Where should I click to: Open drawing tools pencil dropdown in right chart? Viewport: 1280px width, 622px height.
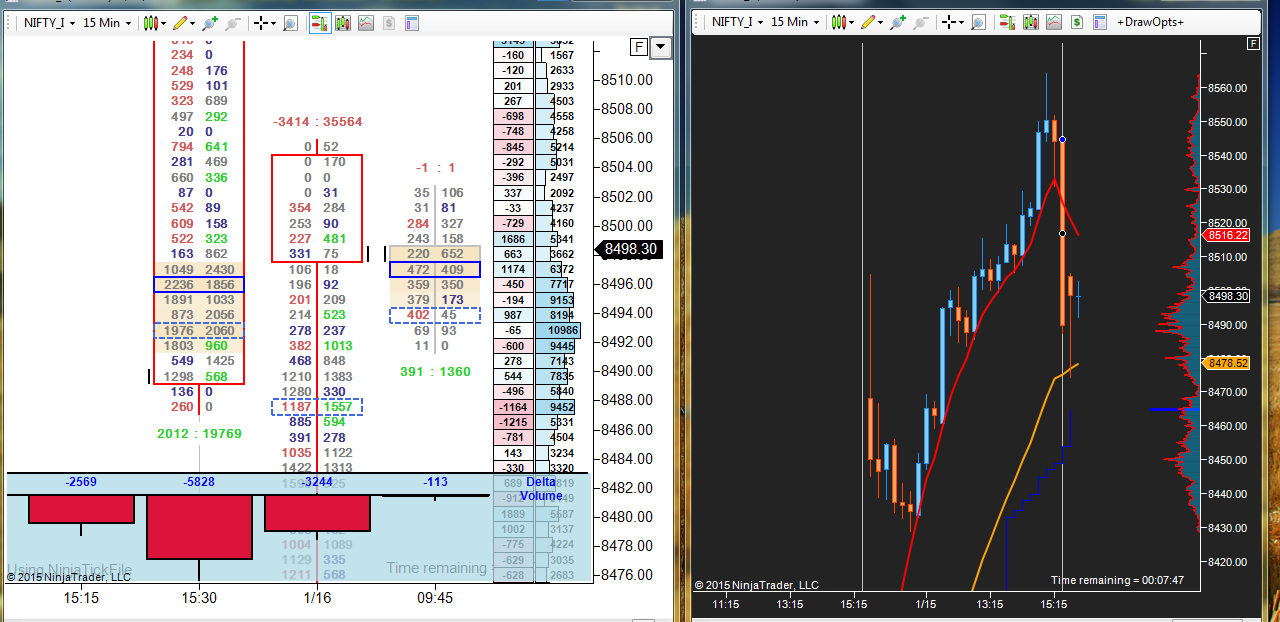point(872,22)
